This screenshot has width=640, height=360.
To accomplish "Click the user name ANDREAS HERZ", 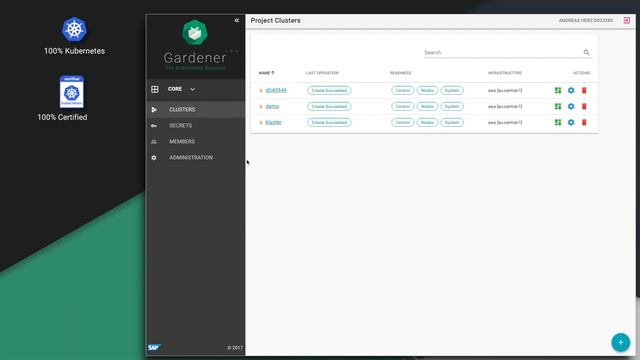I will (585, 20).
